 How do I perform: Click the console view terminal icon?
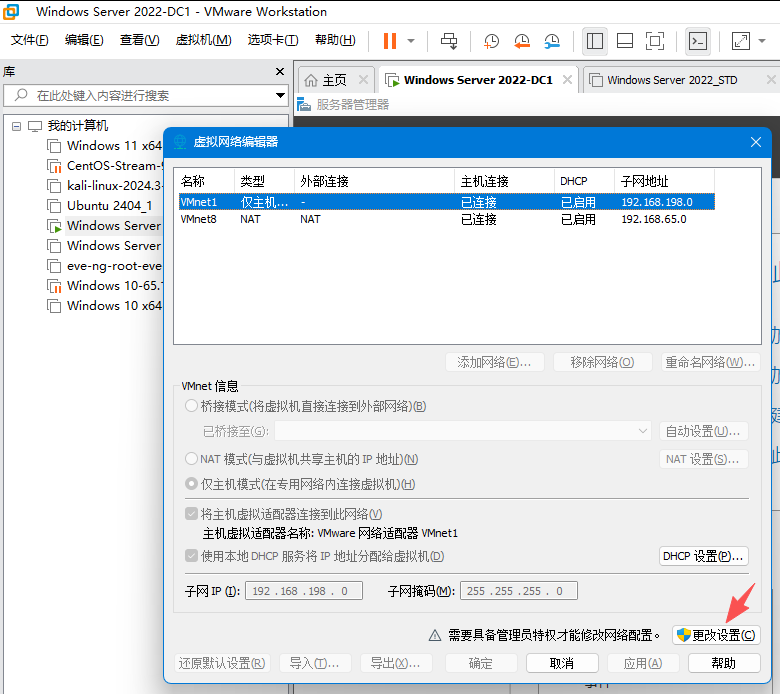[697, 41]
